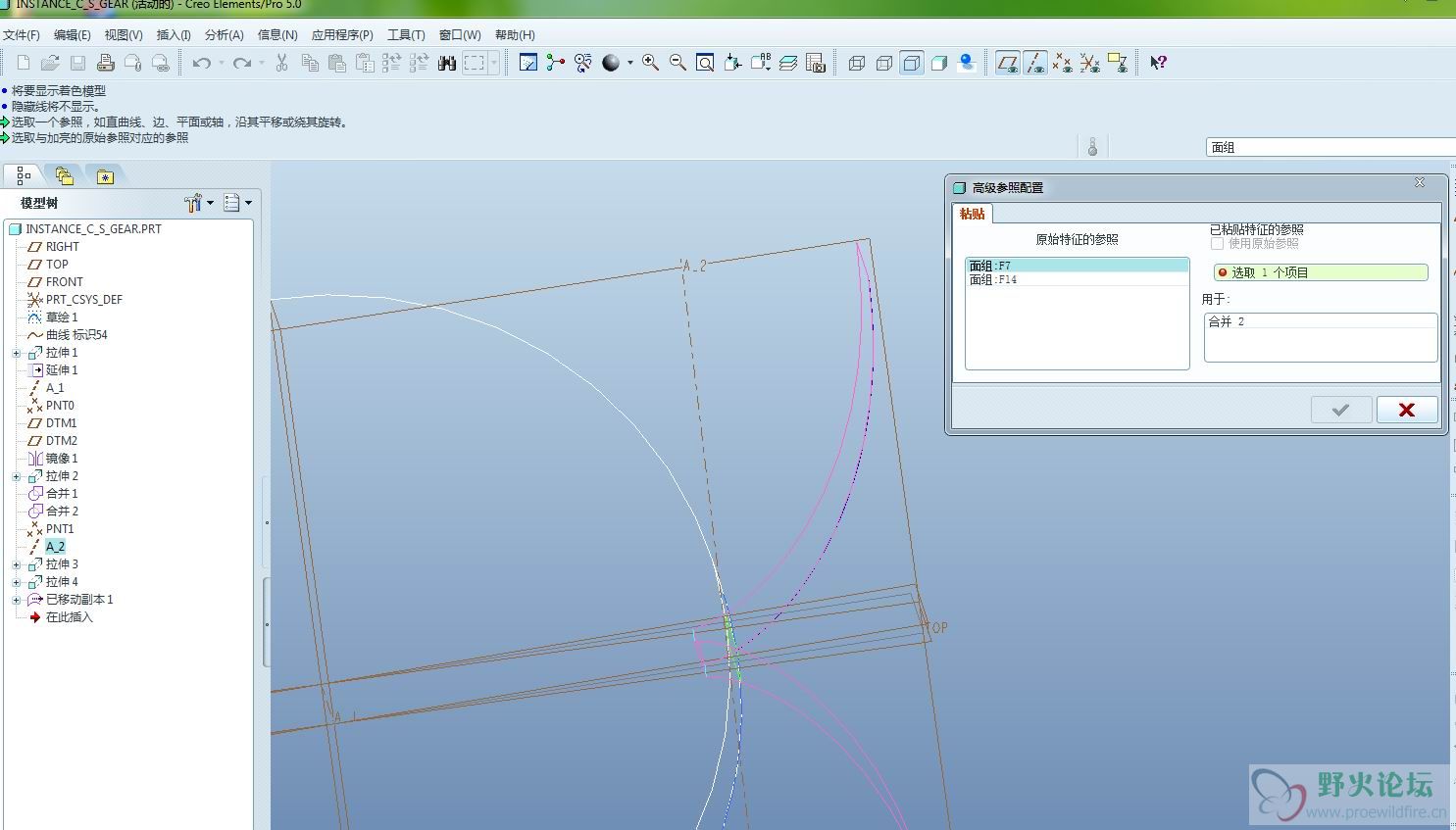Click the context-sensitive help icon
This screenshot has height=830, width=1456.
click(1158, 63)
